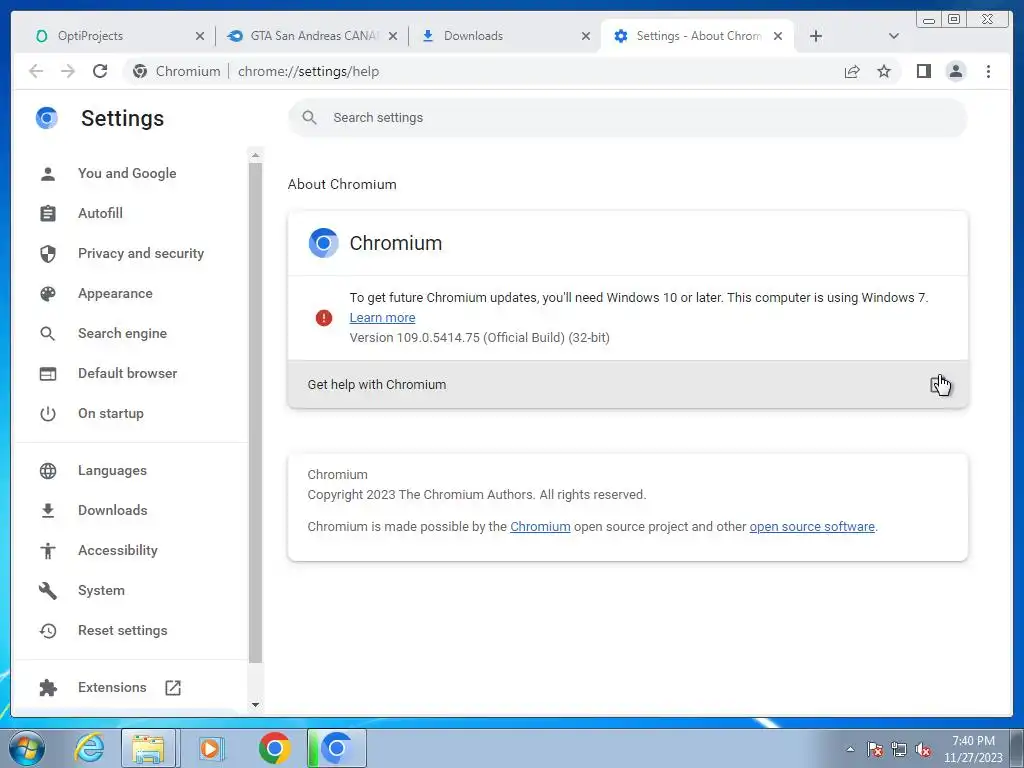Screen dimensions: 1024x768
Task: Open the three-dot Chromium menu
Action: click(988, 71)
